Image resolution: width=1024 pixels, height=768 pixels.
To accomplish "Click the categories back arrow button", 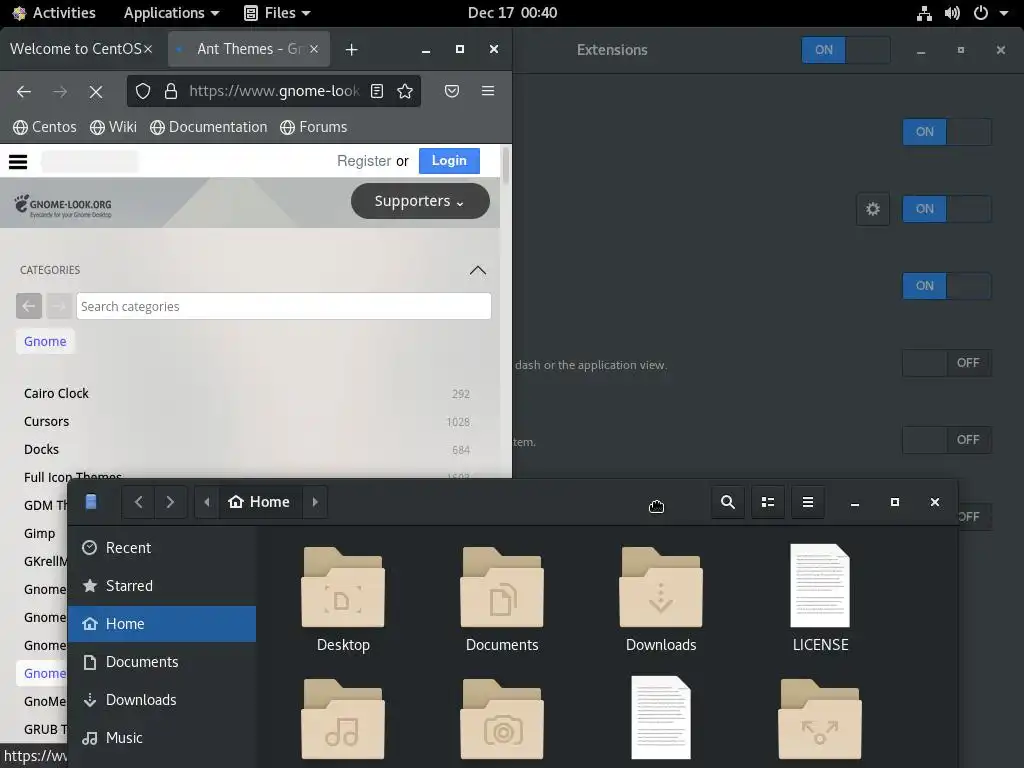I will coord(29,306).
